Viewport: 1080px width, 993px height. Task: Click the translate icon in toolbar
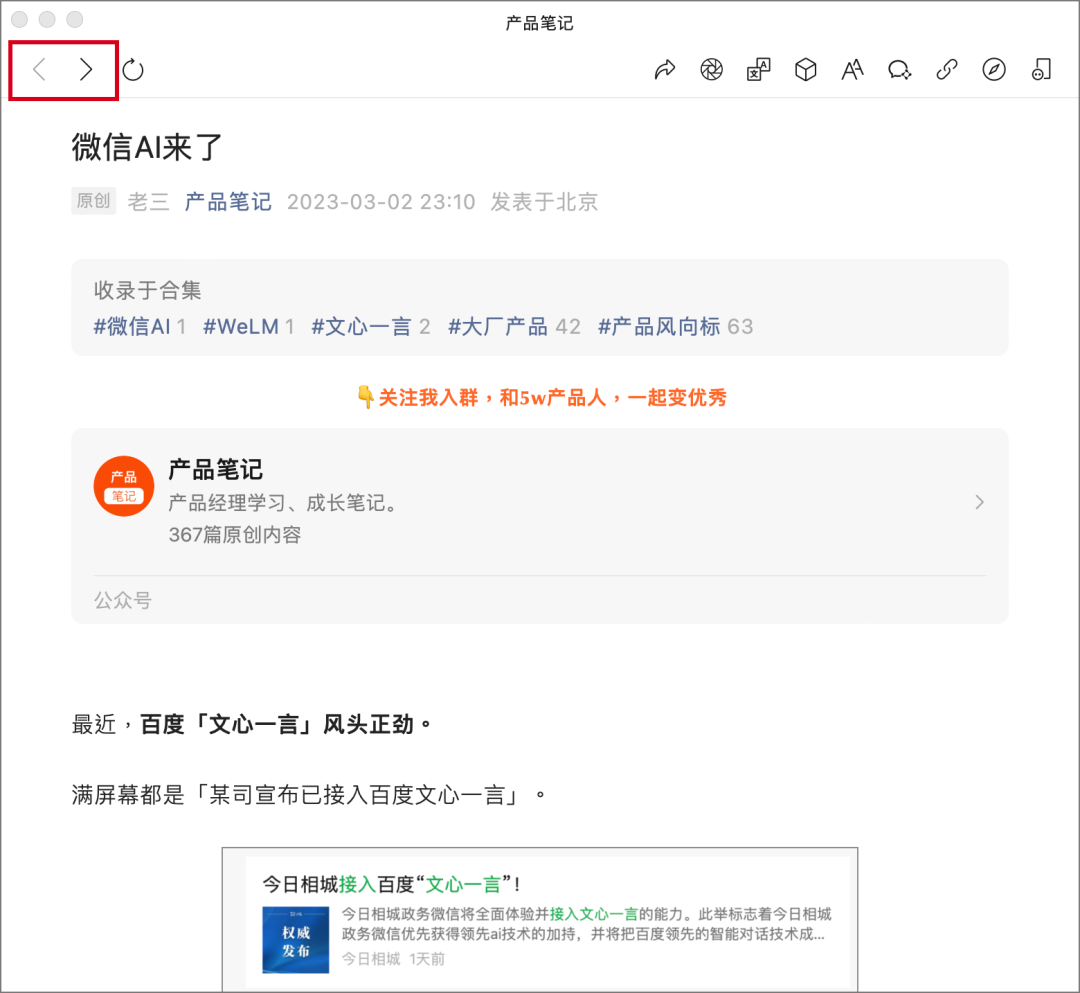pyautogui.click(x=758, y=70)
